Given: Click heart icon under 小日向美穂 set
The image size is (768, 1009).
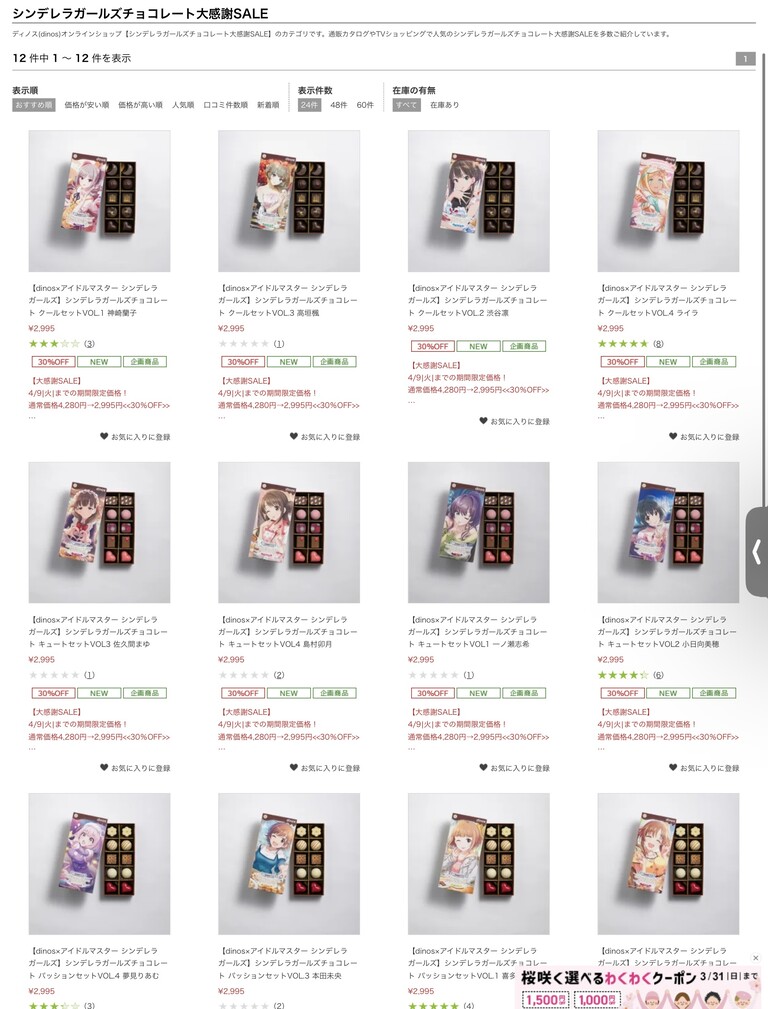Looking at the screenshot, I should 673,767.
